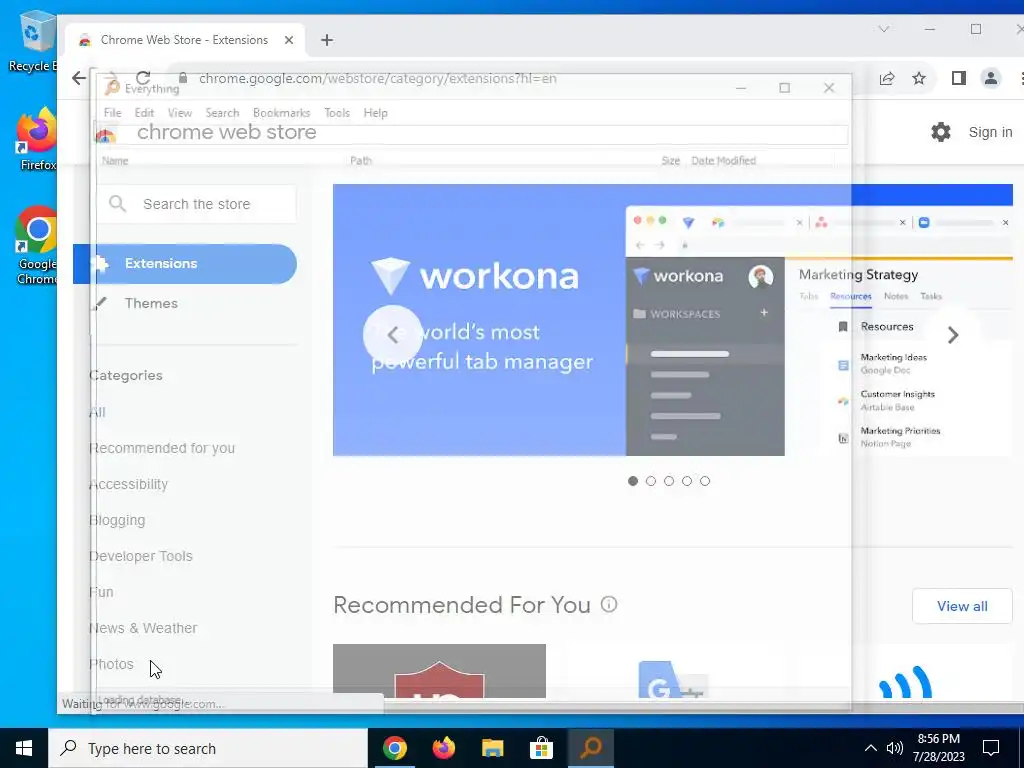
Task: Click the Chrome Web Store rainbow logo
Action: (105, 136)
